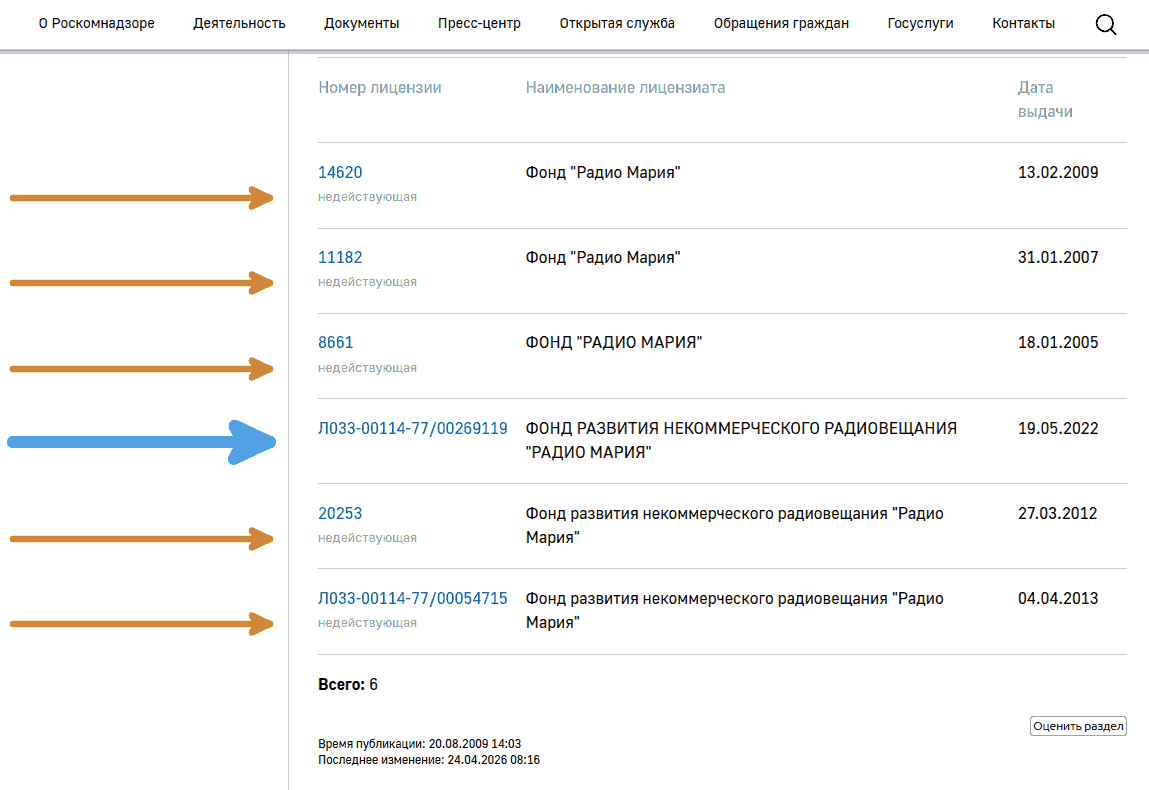The width and height of the screenshot is (1149, 790).
Task: Click licensee name in the Л033-00114-77/00054715 row
Action: tap(734, 610)
